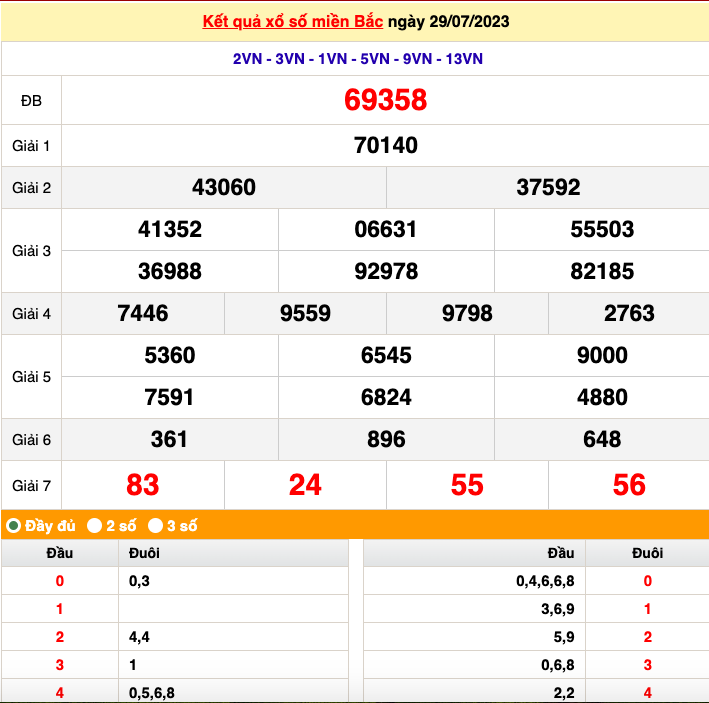The height and width of the screenshot is (703, 709).
Task: Switch to the '2 số' display option
Action: tap(95, 525)
